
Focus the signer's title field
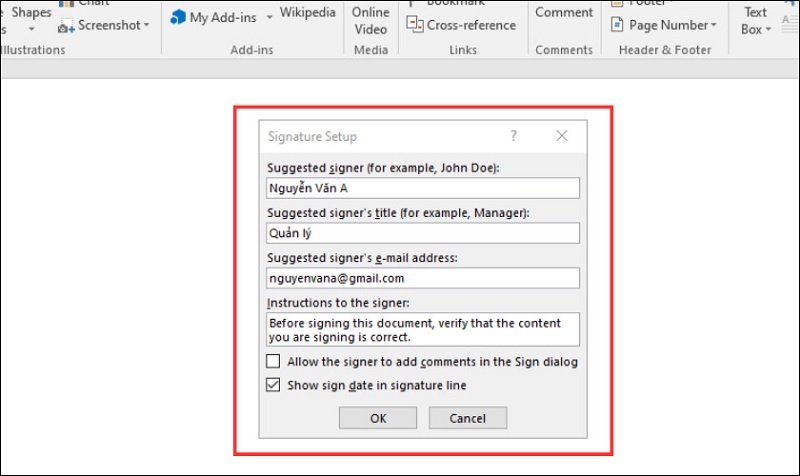(423, 233)
